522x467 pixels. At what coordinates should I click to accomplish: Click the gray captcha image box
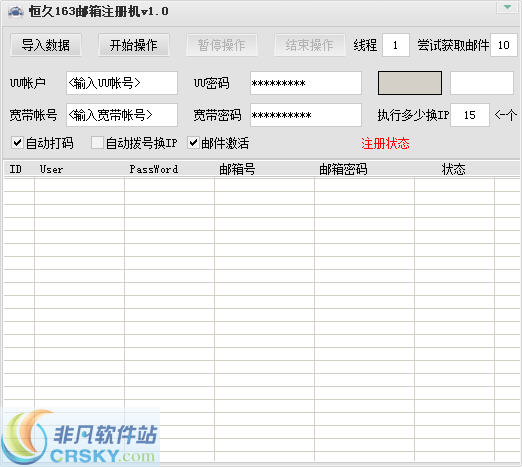coord(410,83)
